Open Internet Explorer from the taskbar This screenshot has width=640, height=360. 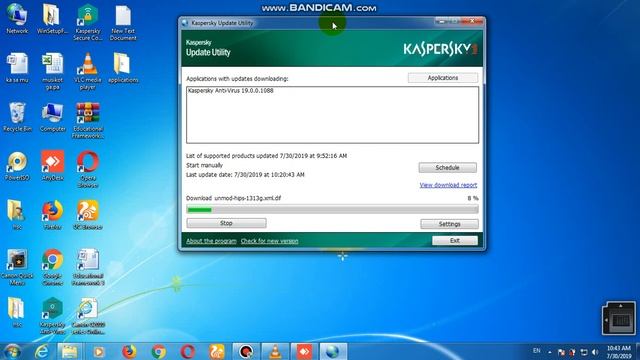42,351
